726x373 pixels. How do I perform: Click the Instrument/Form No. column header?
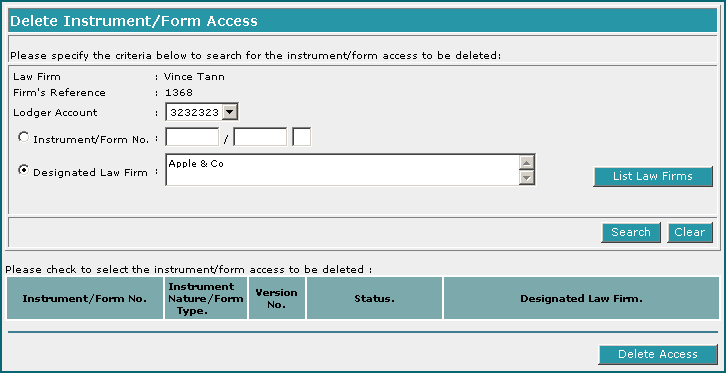pos(85,298)
